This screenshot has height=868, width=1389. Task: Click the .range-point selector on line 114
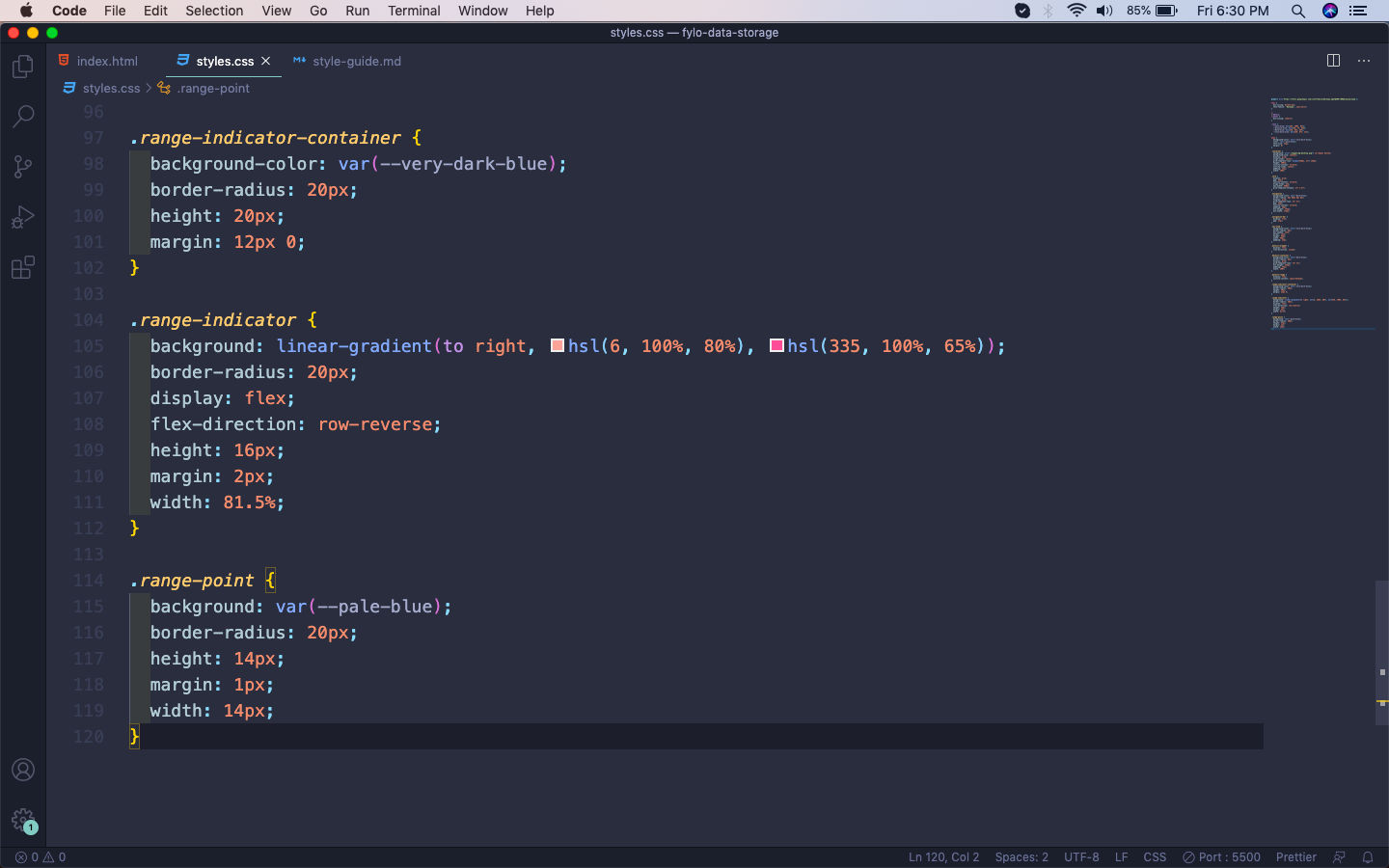(192, 580)
